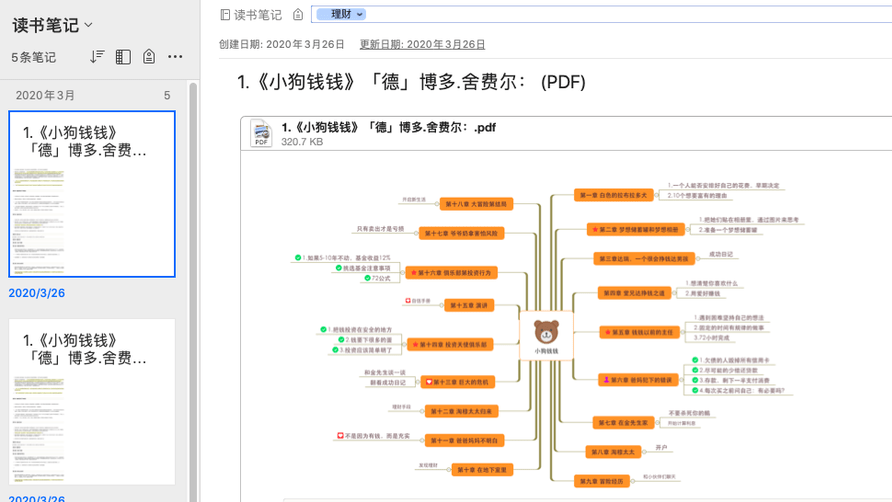This screenshot has width=892, height=502.
Task: Click the 第五章 mind map node
Action: (639, 332)
